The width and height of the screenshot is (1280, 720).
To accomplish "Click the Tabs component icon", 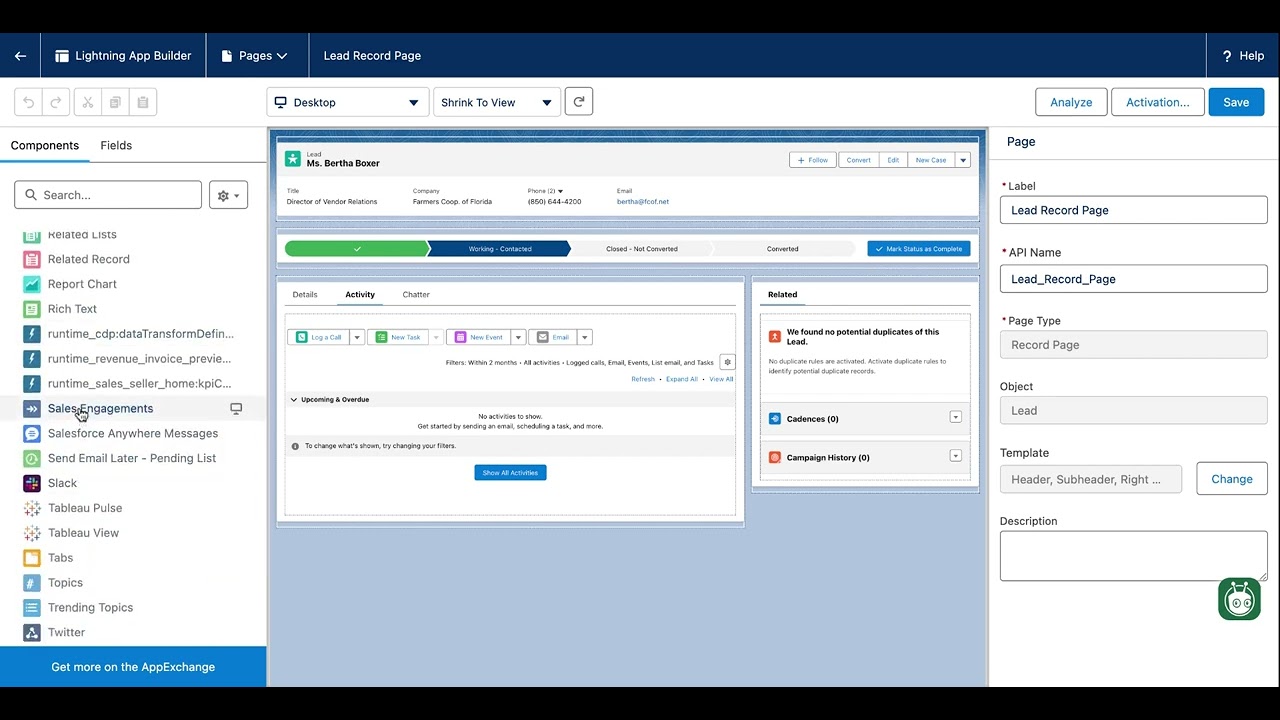I will [32, 558].
